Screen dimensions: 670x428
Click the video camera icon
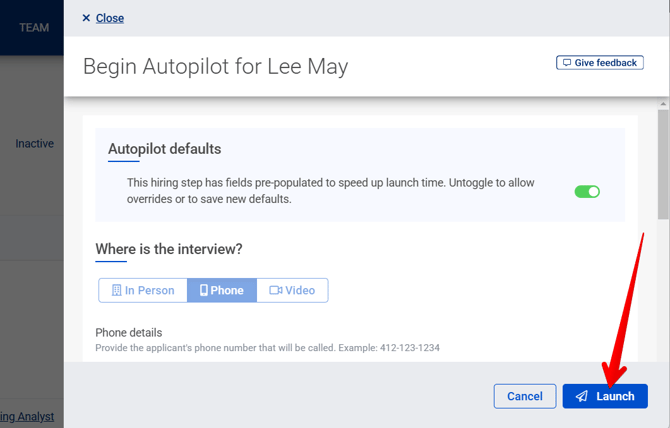(275, 291)
